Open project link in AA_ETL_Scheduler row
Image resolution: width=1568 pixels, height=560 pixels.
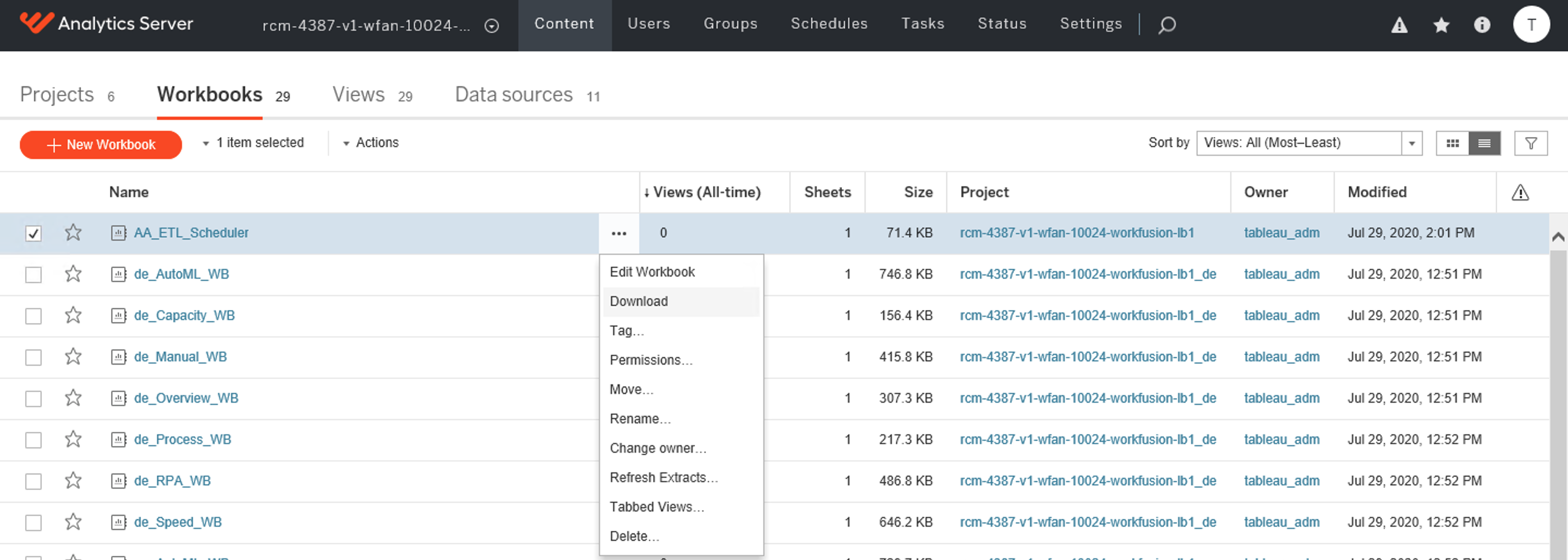pyautogui.click(x=1077, y=233)
